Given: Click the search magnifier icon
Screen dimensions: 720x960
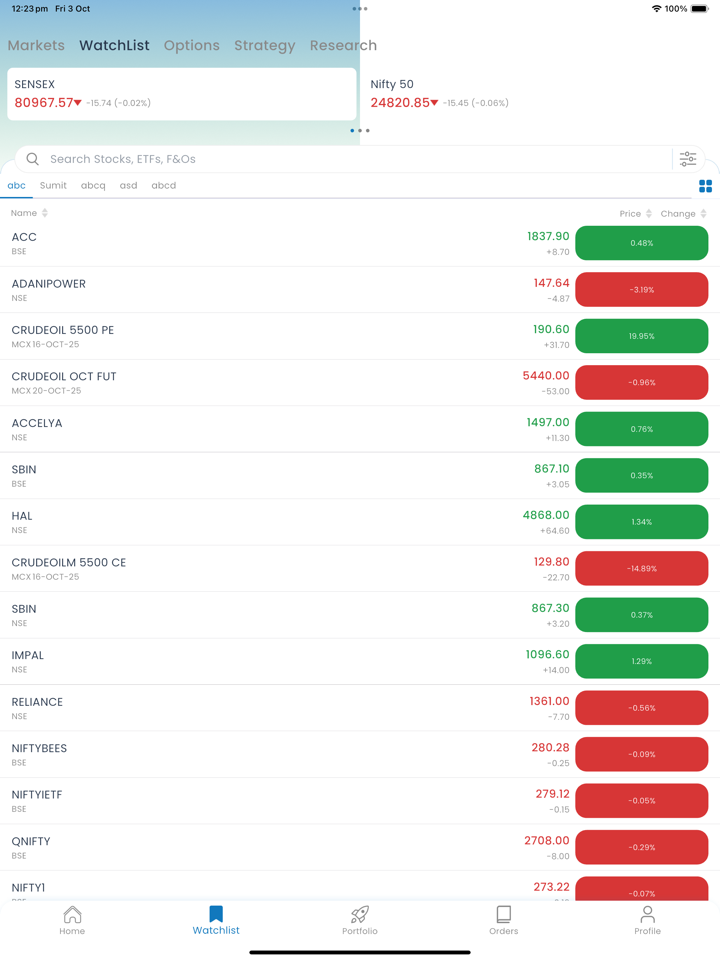Looking at the screenshot, I should pos(33,159).
